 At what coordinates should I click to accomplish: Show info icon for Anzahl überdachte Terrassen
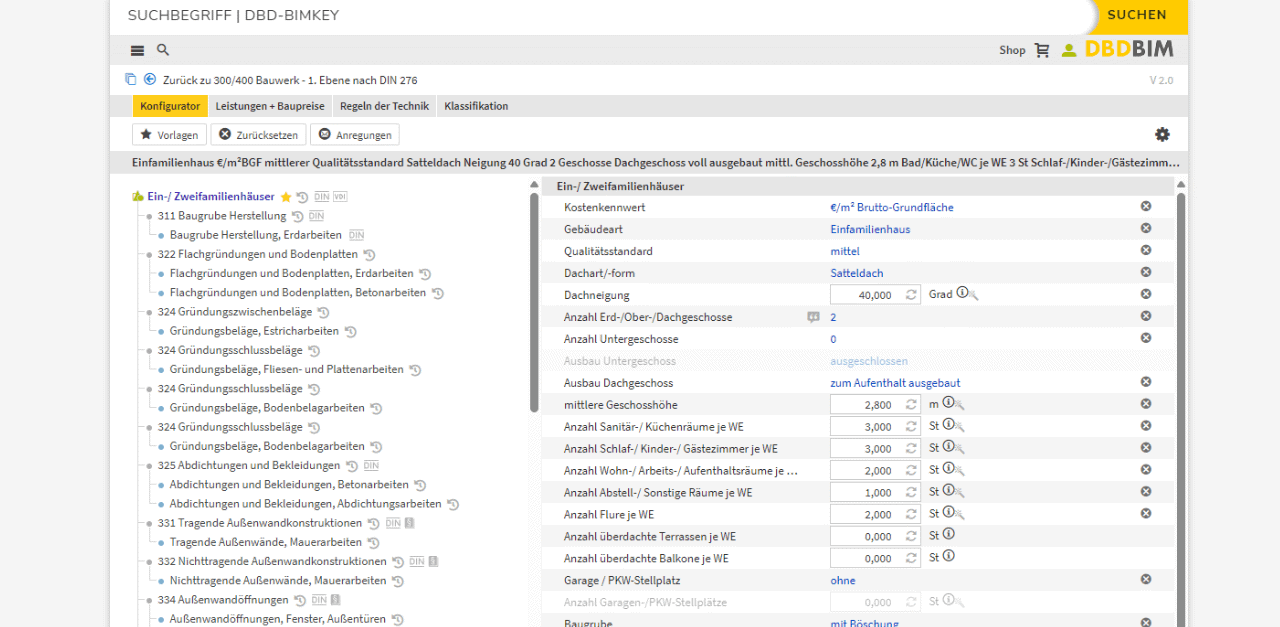click(948, 535)
